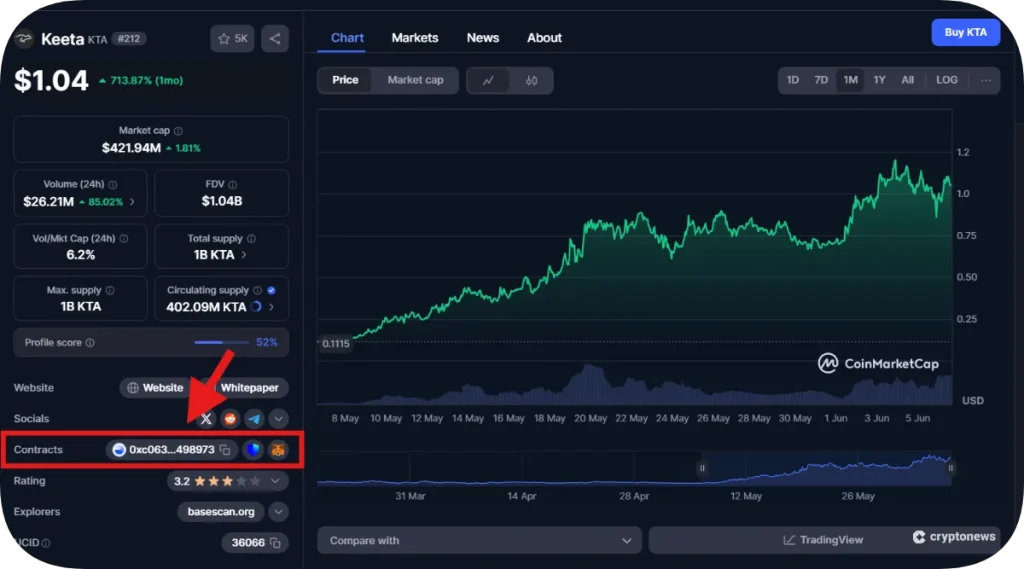Share Keeta page via share icon
This screenshot has width=1024, height=569.
pyautogui.click(x=275, y=39)
